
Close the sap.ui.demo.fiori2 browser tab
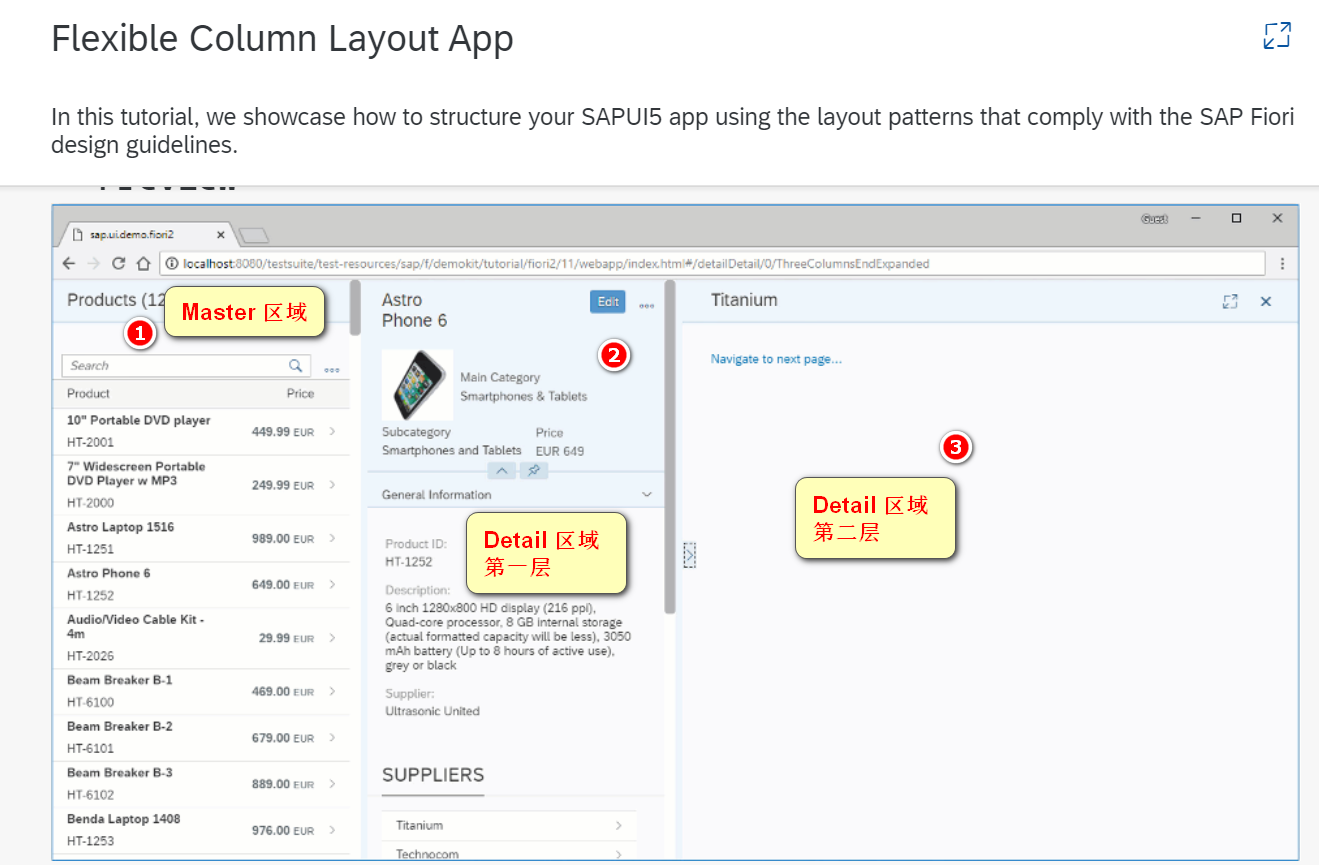pos(220,235)
